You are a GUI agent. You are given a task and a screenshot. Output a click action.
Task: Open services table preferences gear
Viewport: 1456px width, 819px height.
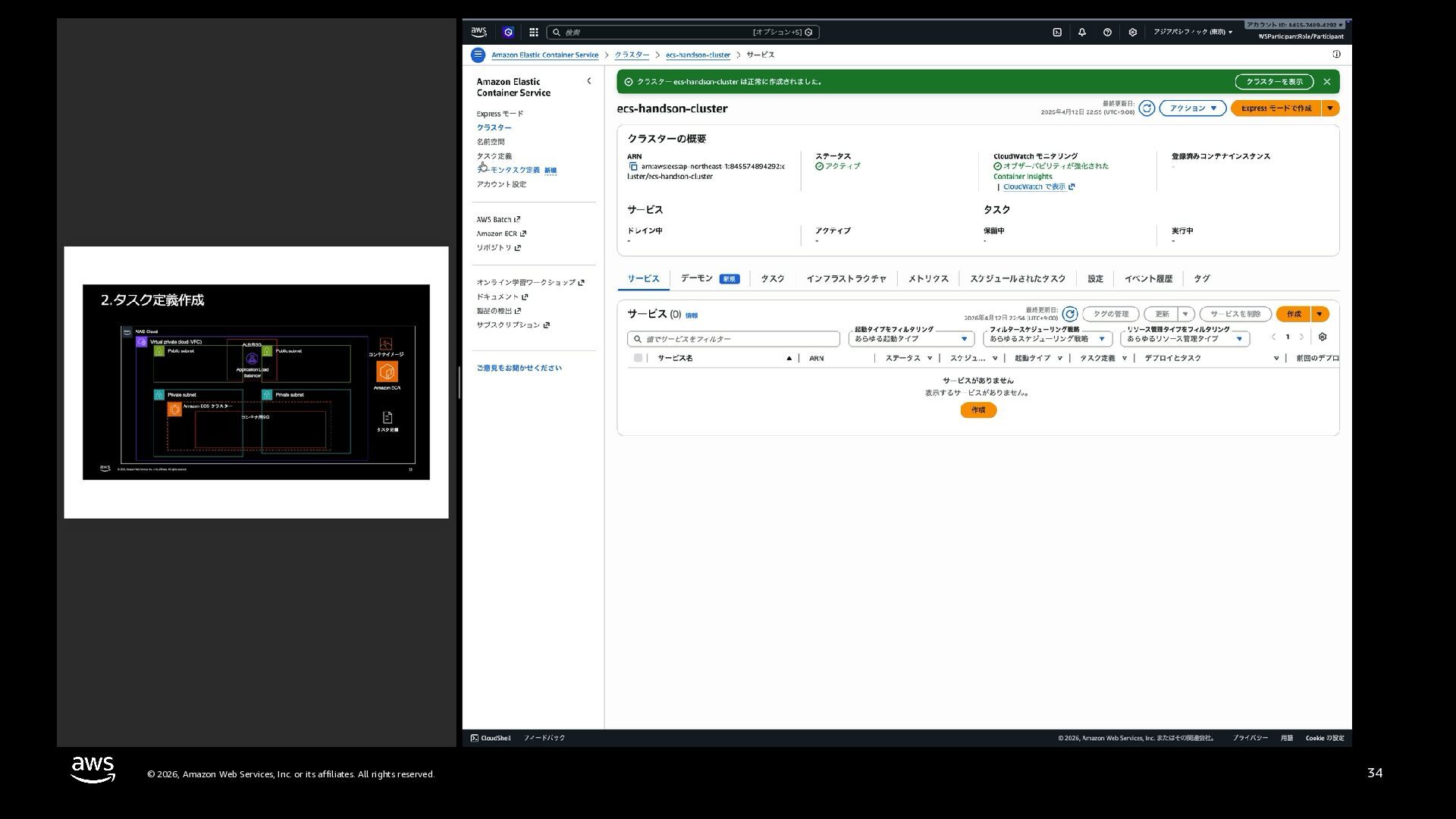1323,337
